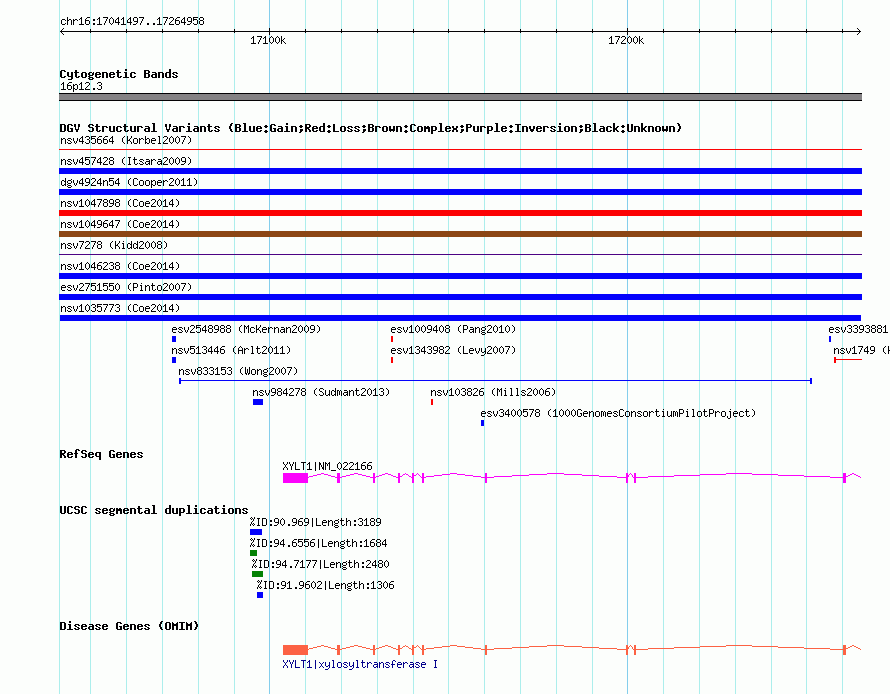This screenshot has width=890, height=694.
Task: Open the XYLT1|NM_022166 gene label
Action: coord(328,466)
